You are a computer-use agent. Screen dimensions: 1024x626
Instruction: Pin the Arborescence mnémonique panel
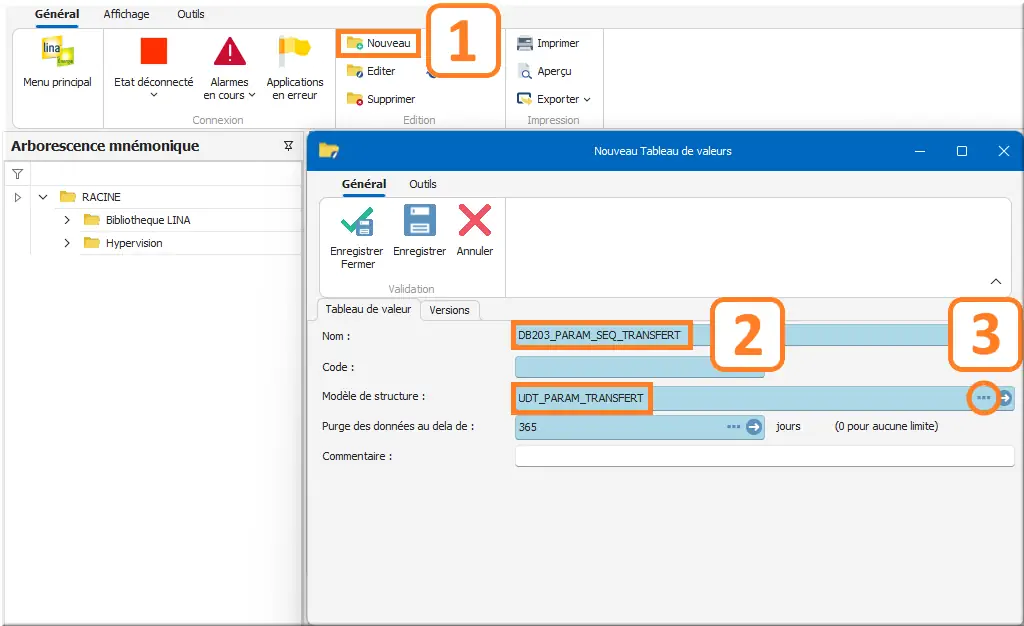pyautogui.click(x=289, y=146)
